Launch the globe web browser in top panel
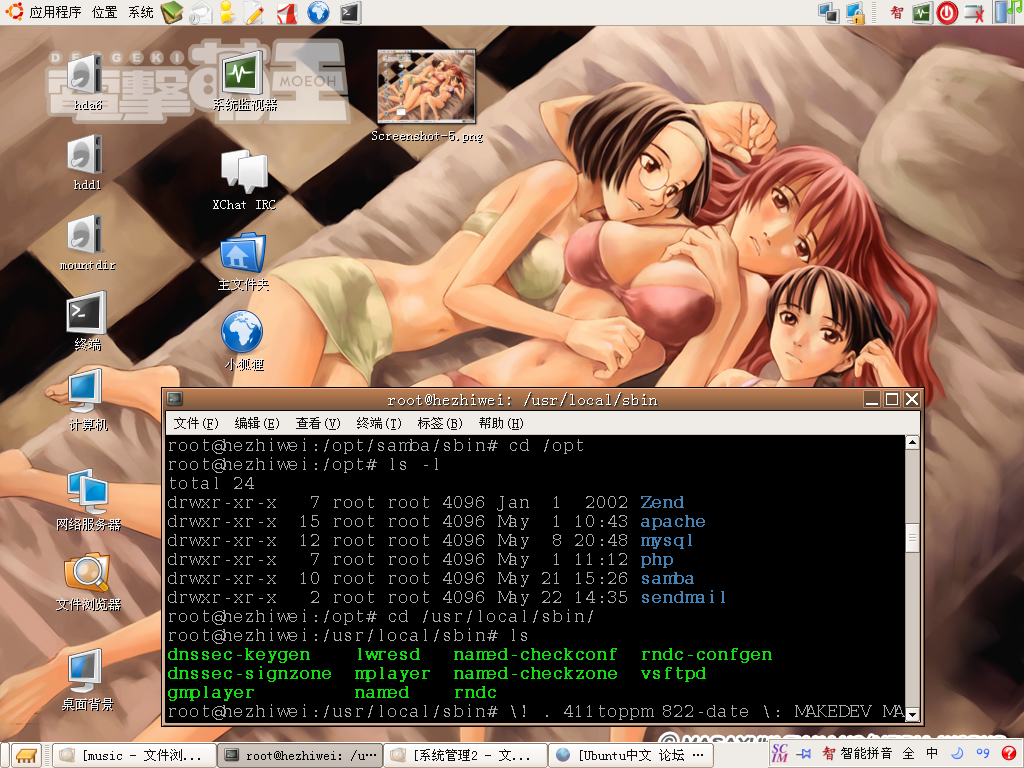 tap(318, 13)
